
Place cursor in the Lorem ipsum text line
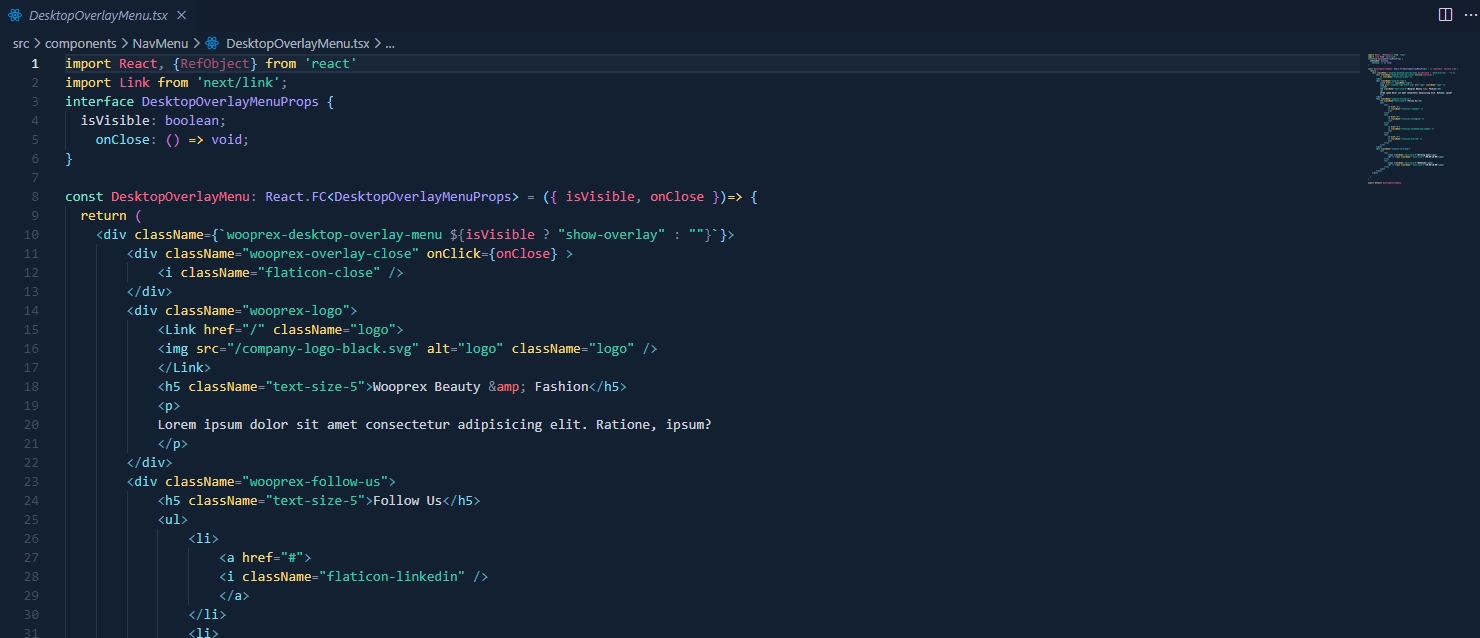pos(434,424)
